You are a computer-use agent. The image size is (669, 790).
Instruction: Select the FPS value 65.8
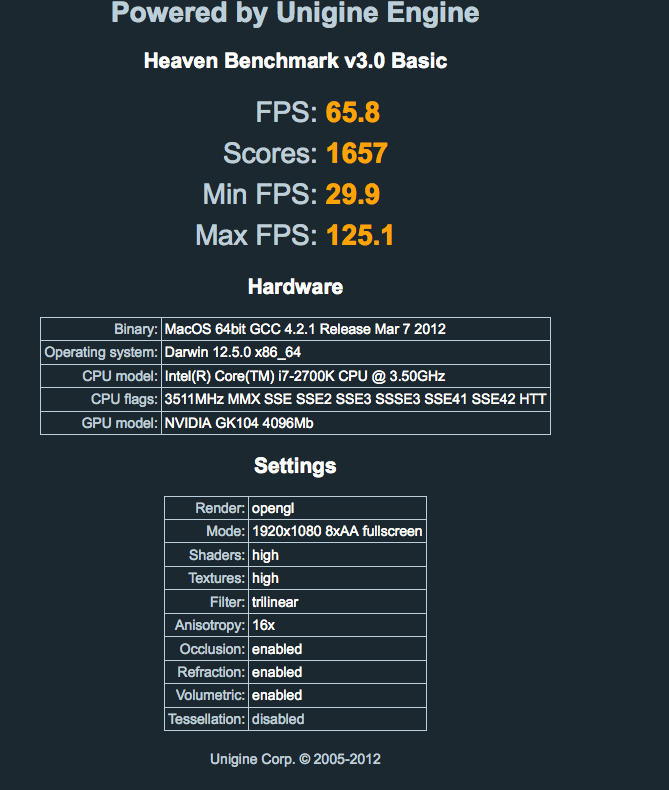pyautogui.click(x=353, y=112)
